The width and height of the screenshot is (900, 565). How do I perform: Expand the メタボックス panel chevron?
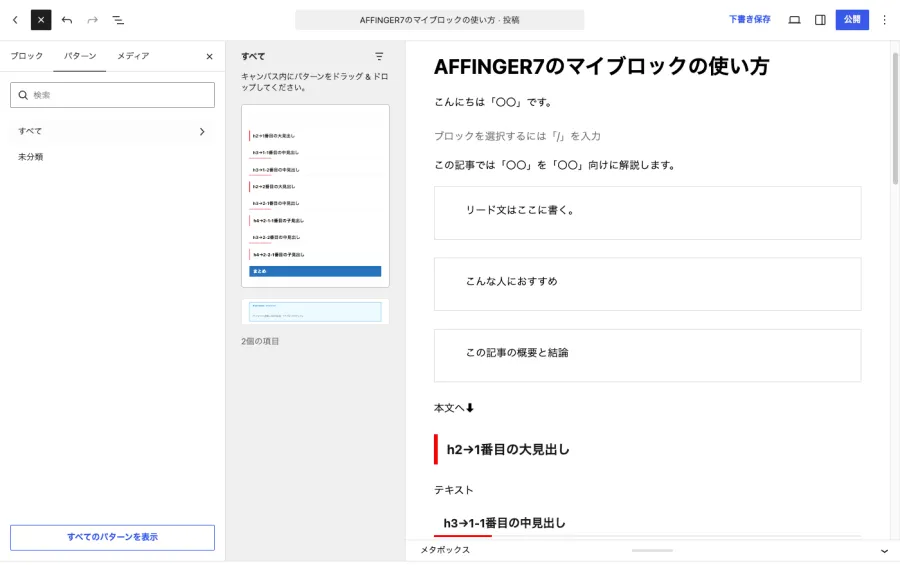884,551
